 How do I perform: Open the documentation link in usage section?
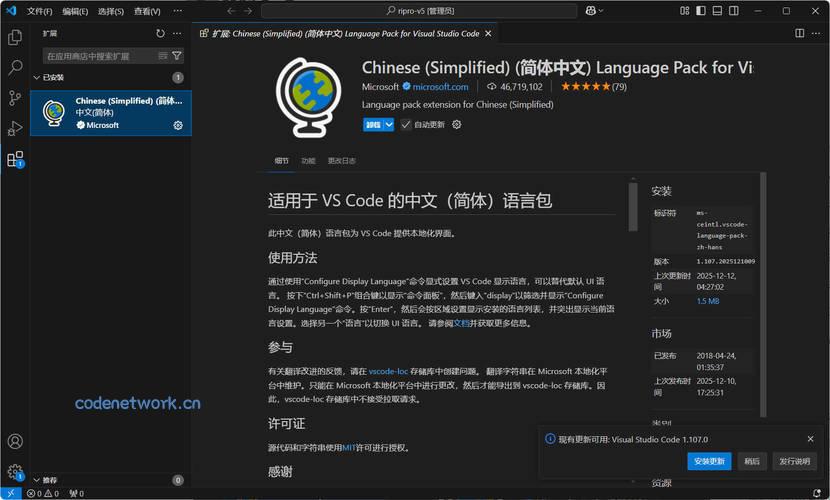pos(462,323)
